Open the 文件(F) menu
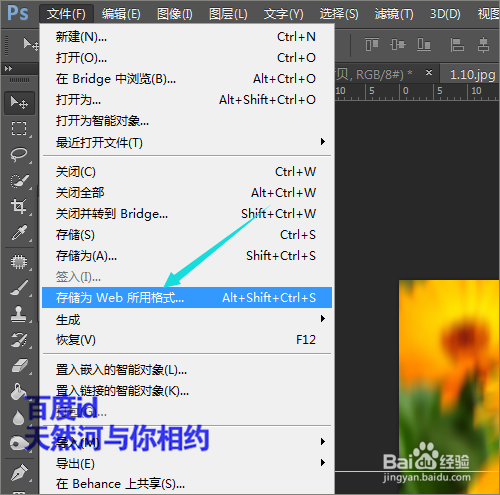 click(x=66, y=14)
